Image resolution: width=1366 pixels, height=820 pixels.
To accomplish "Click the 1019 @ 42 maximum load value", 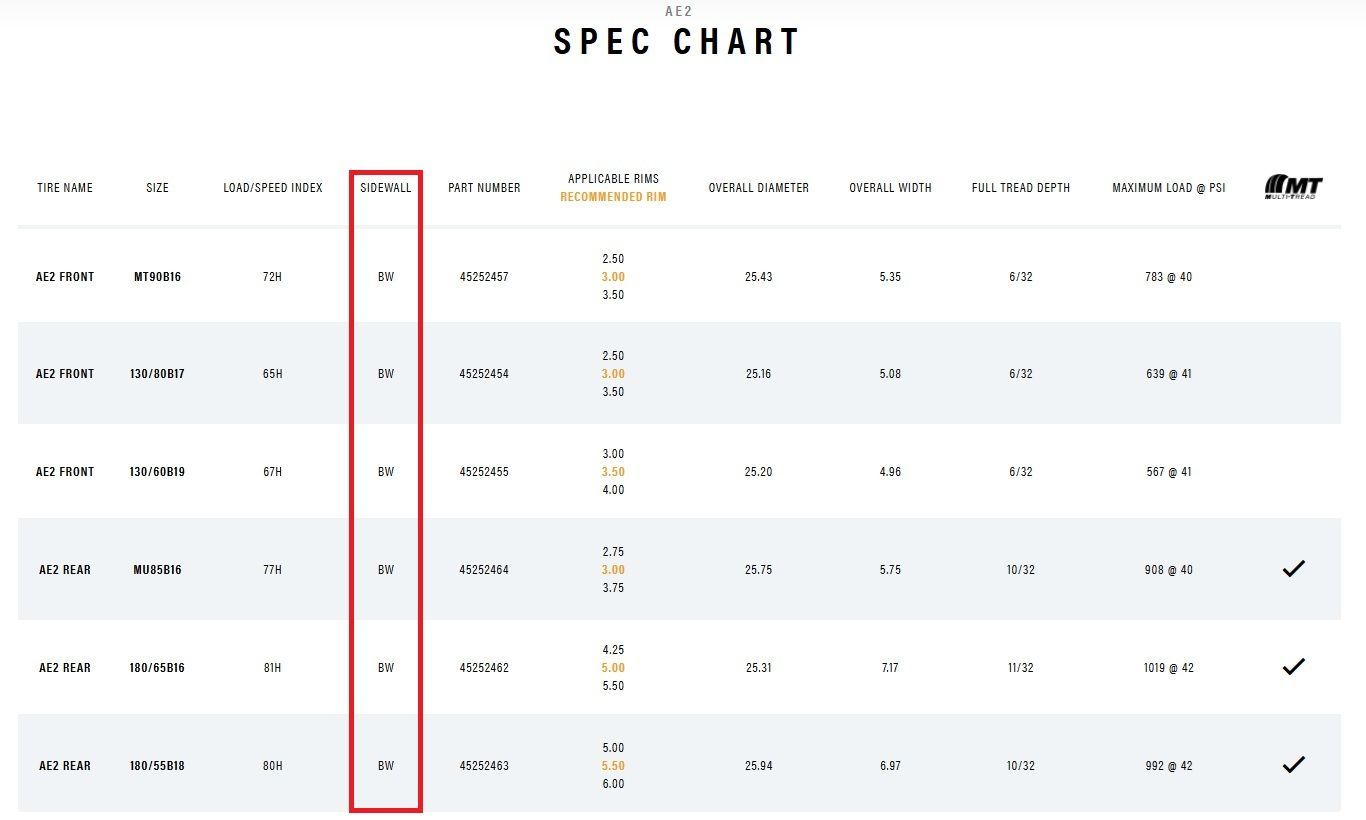I will click(1169, 668).
